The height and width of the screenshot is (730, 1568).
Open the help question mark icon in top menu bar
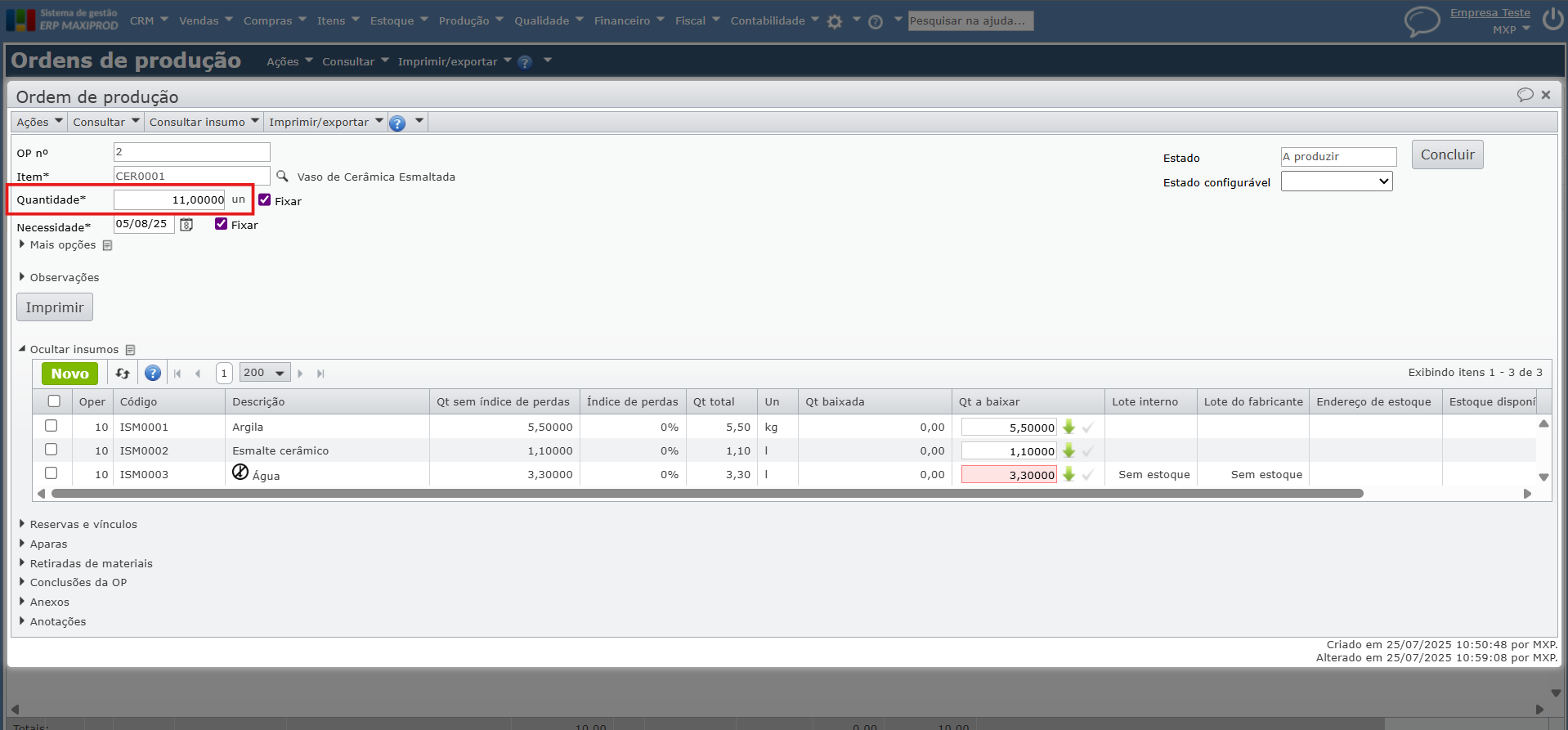(876, 21)
